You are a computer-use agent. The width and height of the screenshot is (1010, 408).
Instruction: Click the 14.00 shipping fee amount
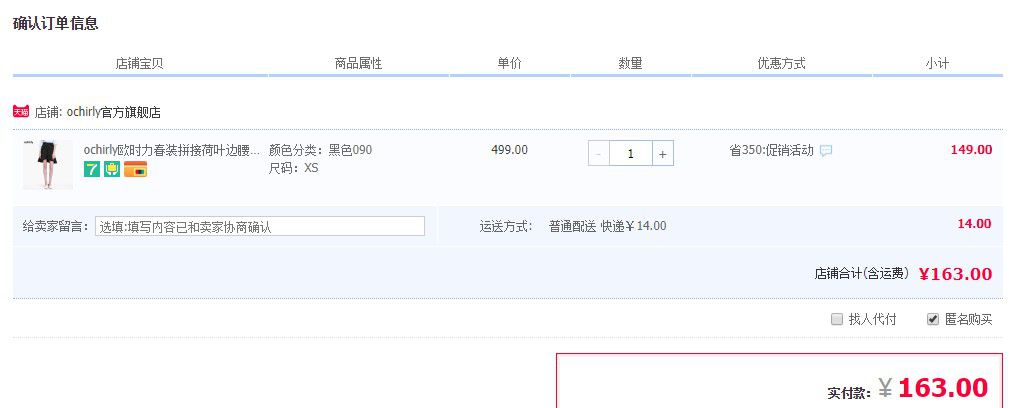click(x=975, y=224)
